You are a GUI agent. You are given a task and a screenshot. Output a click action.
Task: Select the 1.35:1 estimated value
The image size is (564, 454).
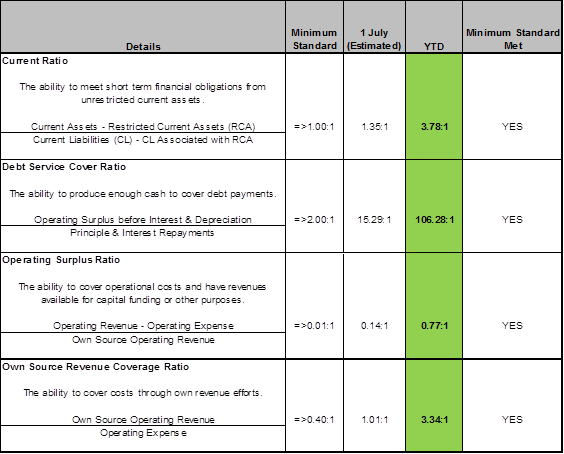(x=374, y=127)
